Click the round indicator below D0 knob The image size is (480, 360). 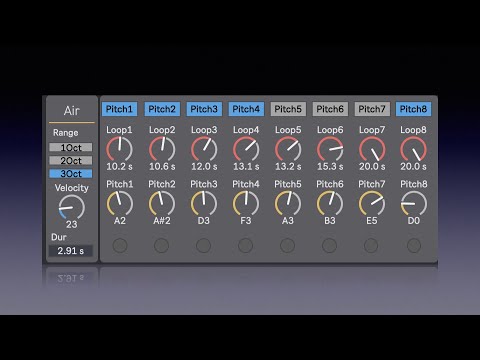(x=414, y=246)
